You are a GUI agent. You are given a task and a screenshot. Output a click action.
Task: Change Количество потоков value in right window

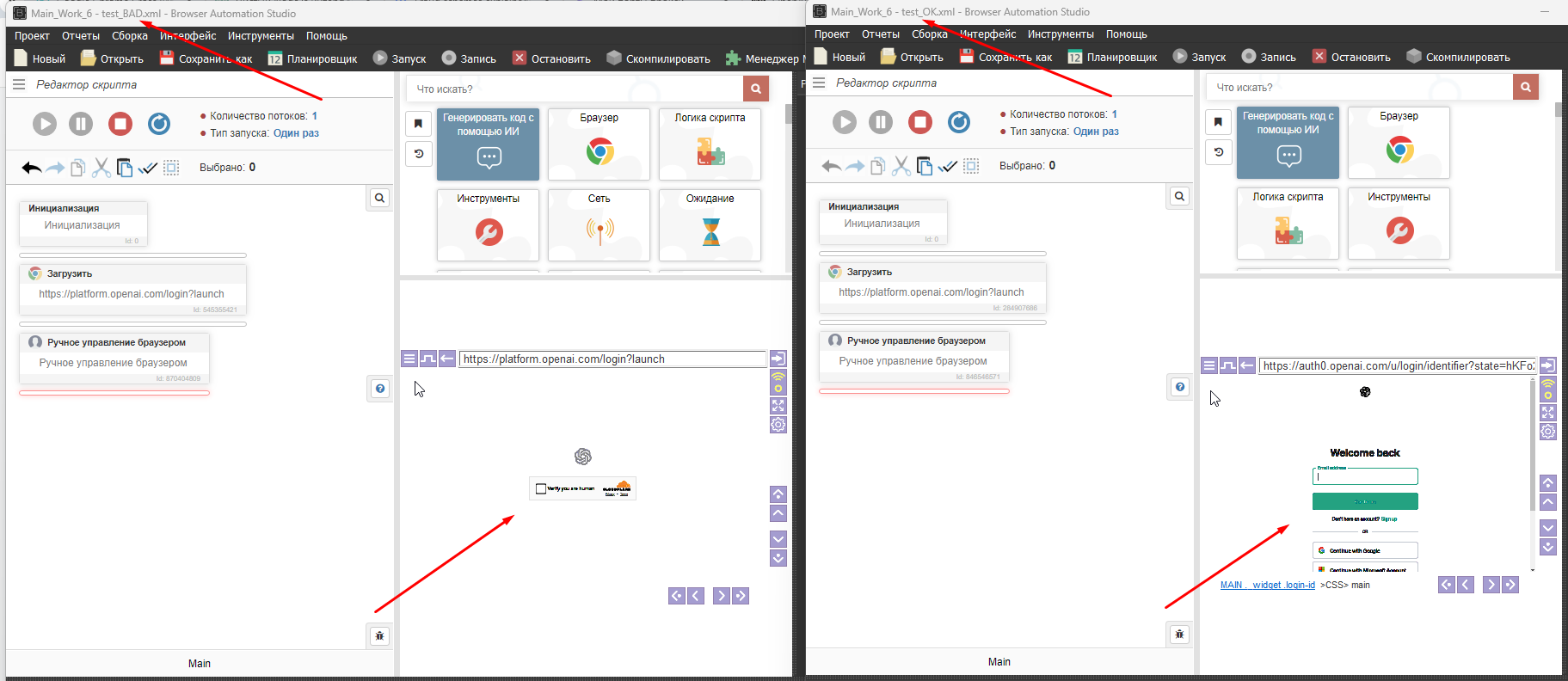(x=1114, y=114)
